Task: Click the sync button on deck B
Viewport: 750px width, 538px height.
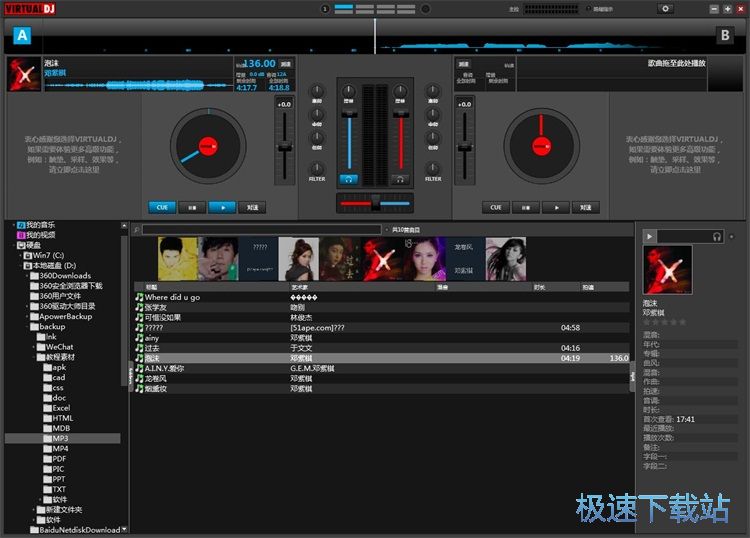Action: 586,208
